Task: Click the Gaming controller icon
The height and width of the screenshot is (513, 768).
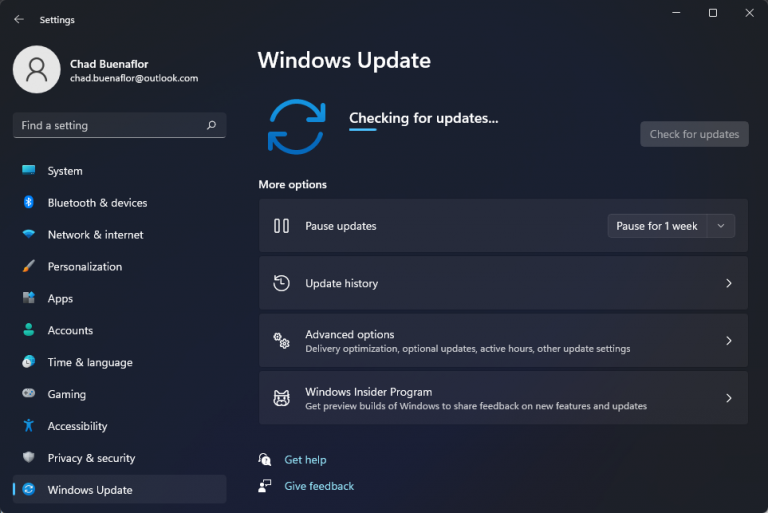Action: tap(28, 393)
